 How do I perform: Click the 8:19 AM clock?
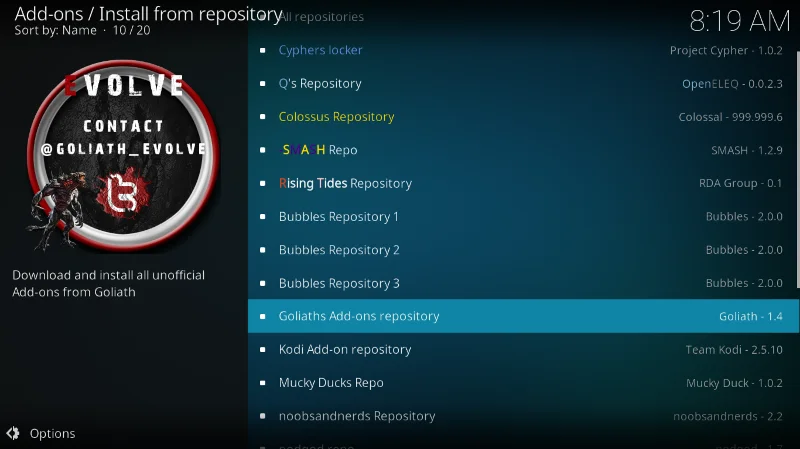coord(739,21)
